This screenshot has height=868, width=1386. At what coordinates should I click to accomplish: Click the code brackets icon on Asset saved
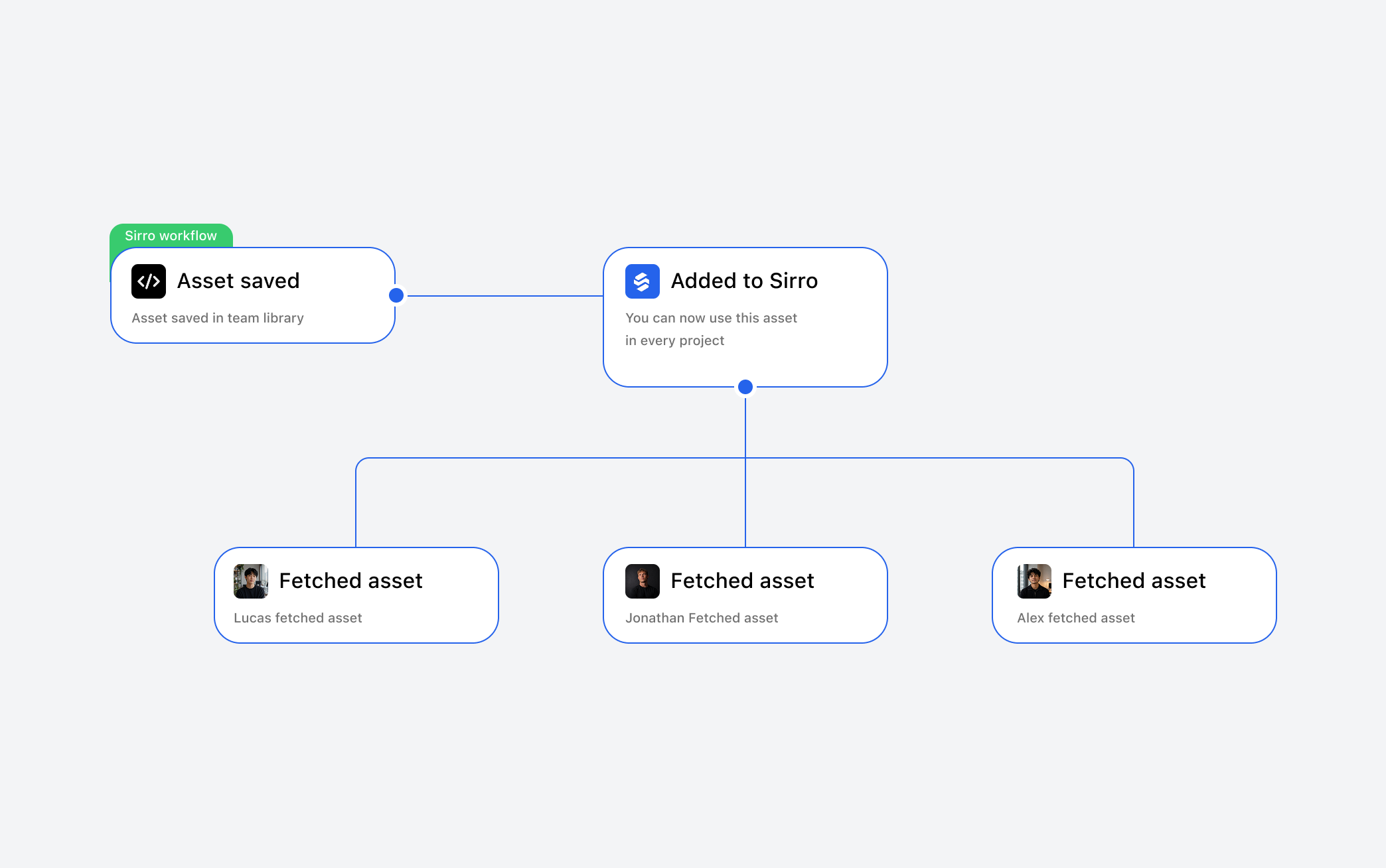pyautogui.click(x=149, y=281)
